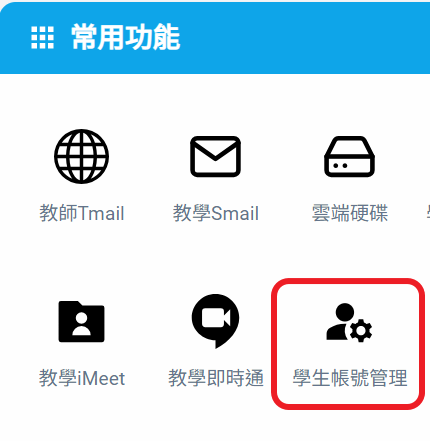Select the 雲端硬碟 label
430x441 pixels.
pos(350,213)
